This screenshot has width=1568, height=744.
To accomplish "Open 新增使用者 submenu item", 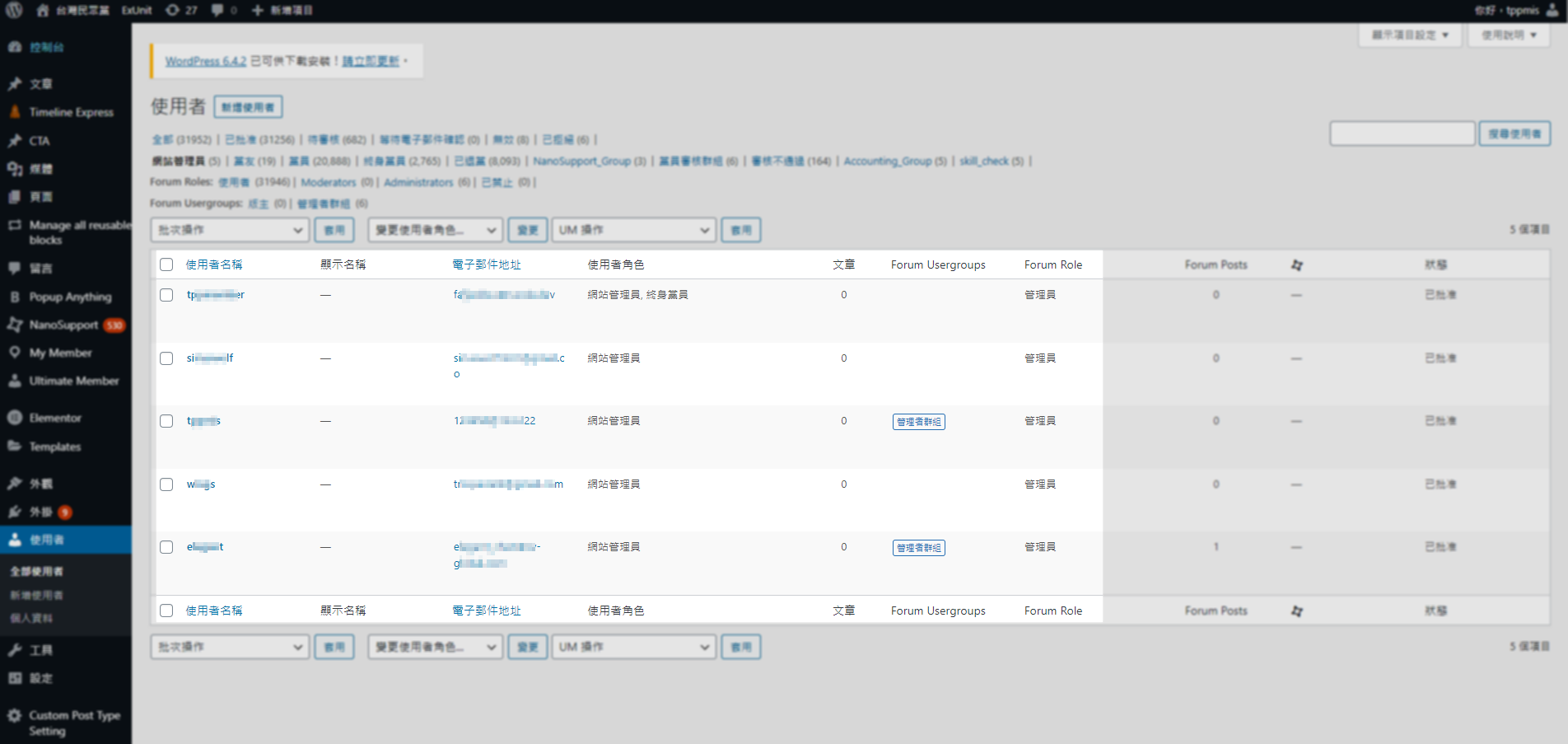I will (x=36, y=595).
